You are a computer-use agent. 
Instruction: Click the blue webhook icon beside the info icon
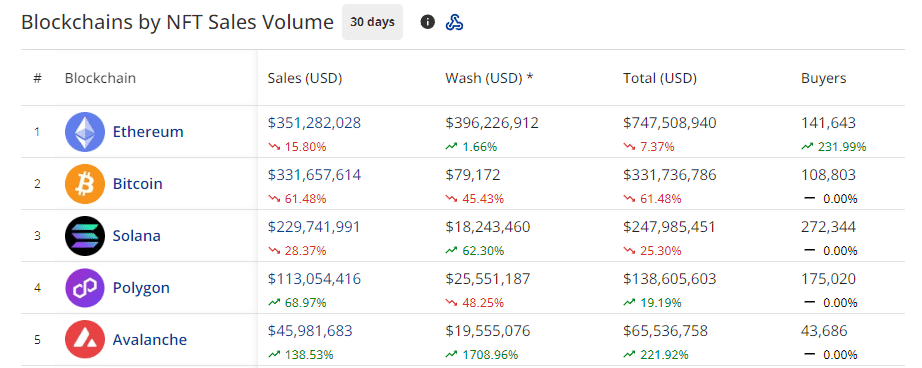click(455, 22)
